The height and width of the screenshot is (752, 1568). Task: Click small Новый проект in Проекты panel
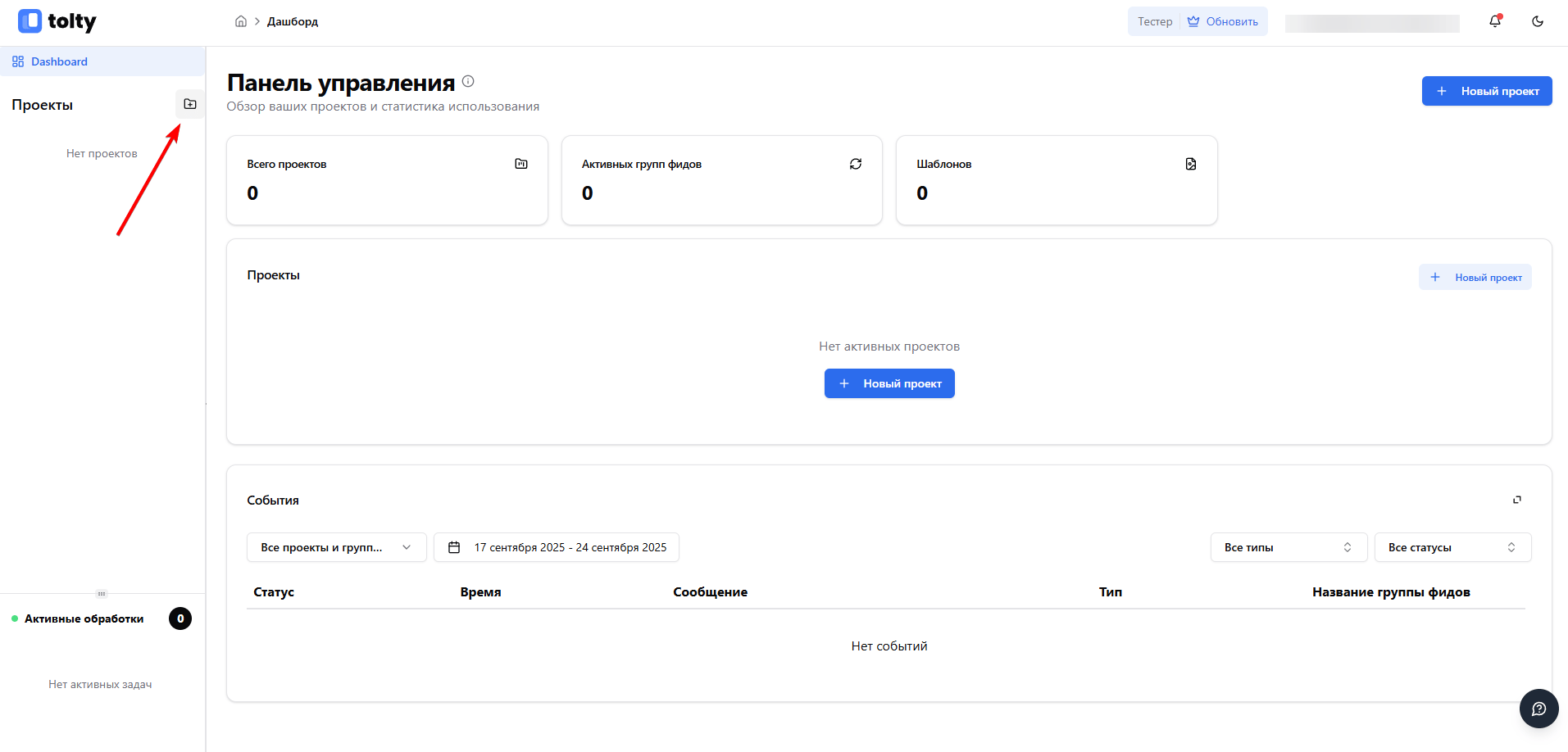coord(1475,277)
